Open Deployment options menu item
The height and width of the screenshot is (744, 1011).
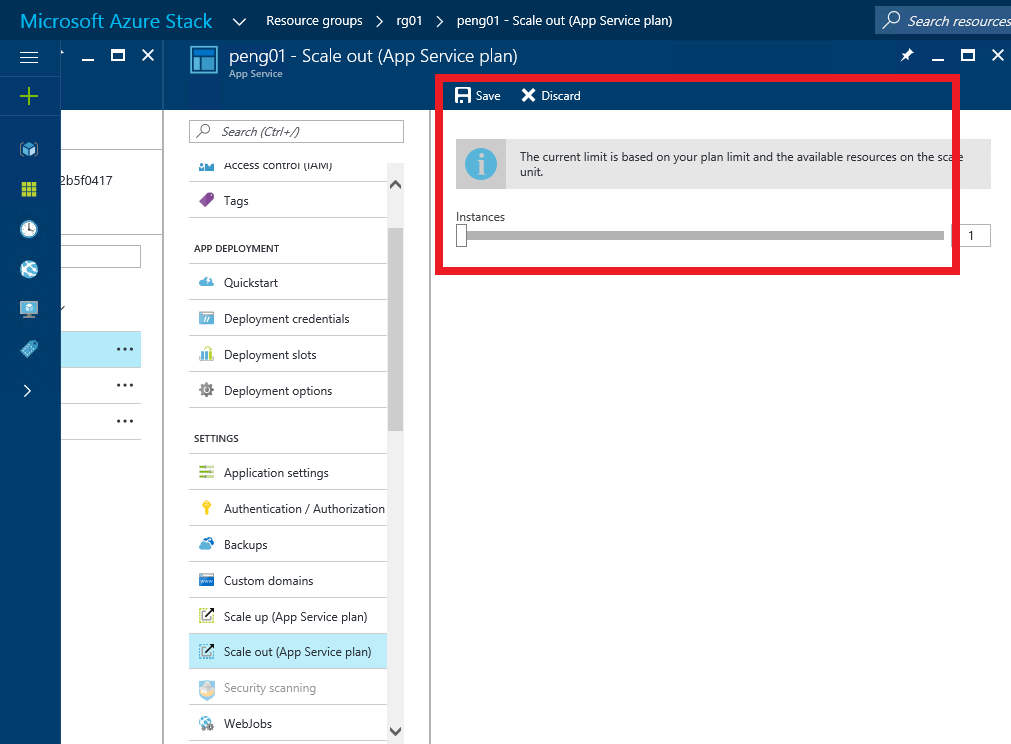coord(288,390)
